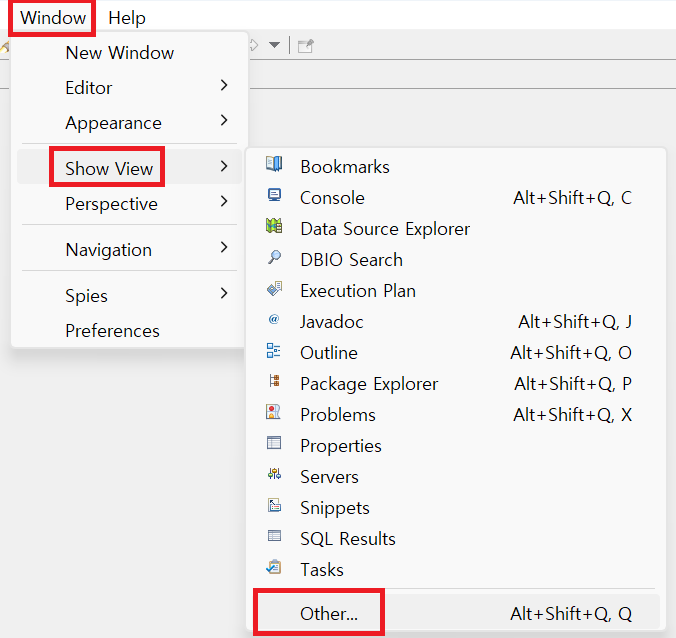
Task: Click the Console monitor icon
Action: pyautogui.click(x=274, y=197)
